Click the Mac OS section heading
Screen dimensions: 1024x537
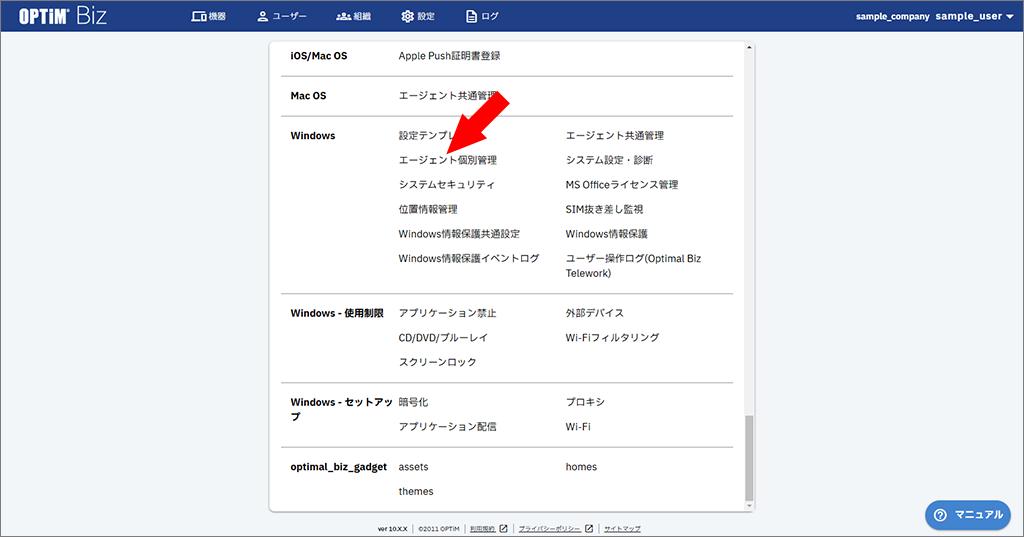308,96
